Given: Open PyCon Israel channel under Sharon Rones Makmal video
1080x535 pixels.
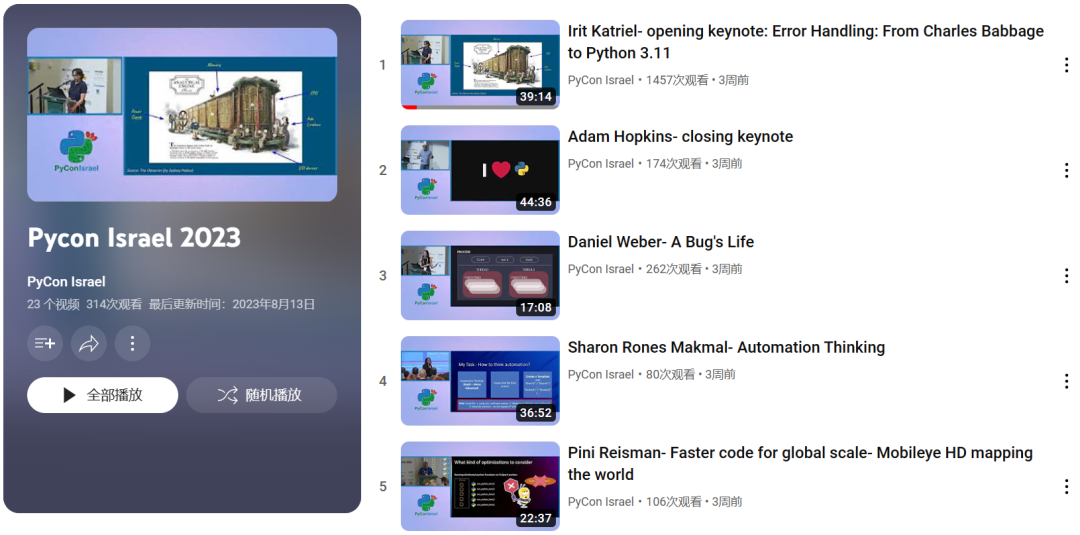Looking at the screenshot, I should (x=601, y=375).
